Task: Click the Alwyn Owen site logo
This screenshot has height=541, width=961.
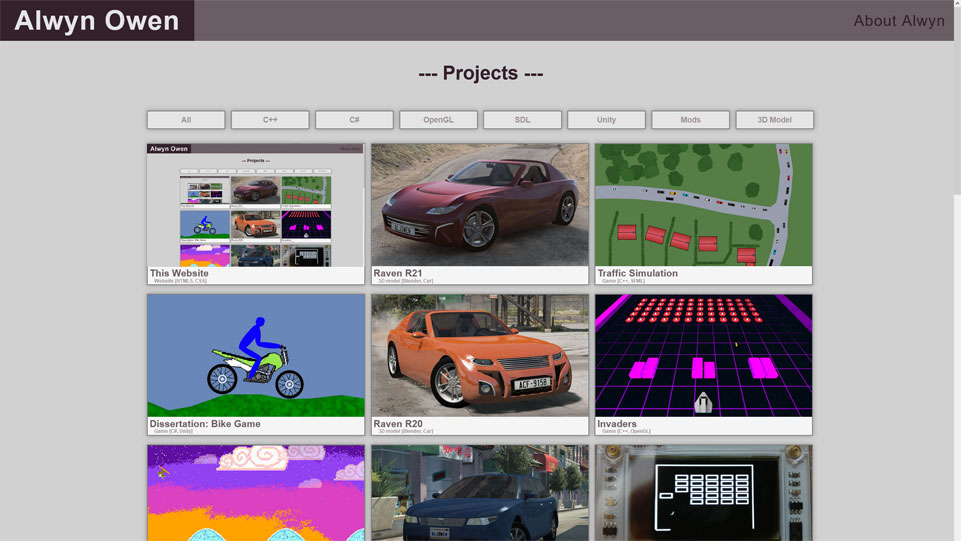Action: [97, 20]
